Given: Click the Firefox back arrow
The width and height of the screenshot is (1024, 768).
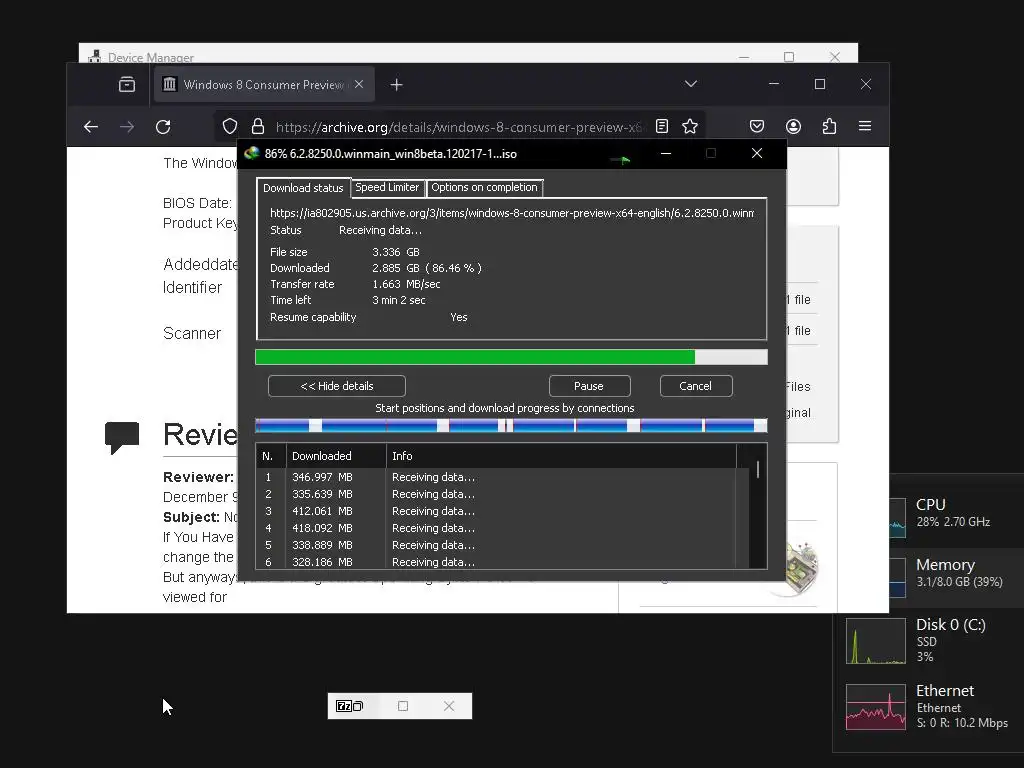Looking at the screenshot, I should point(91,127).
